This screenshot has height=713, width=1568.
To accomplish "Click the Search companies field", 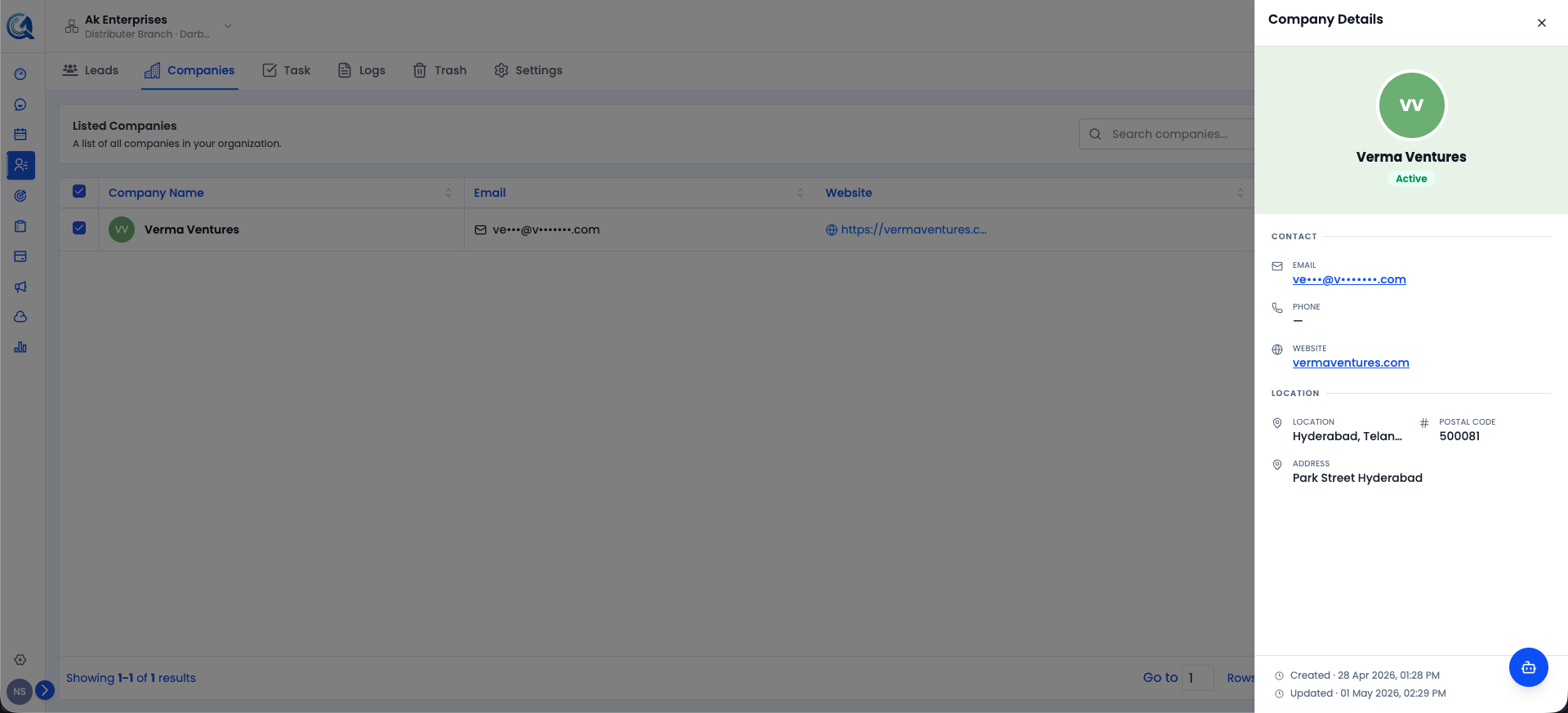I will click(x=1169, y=134).
